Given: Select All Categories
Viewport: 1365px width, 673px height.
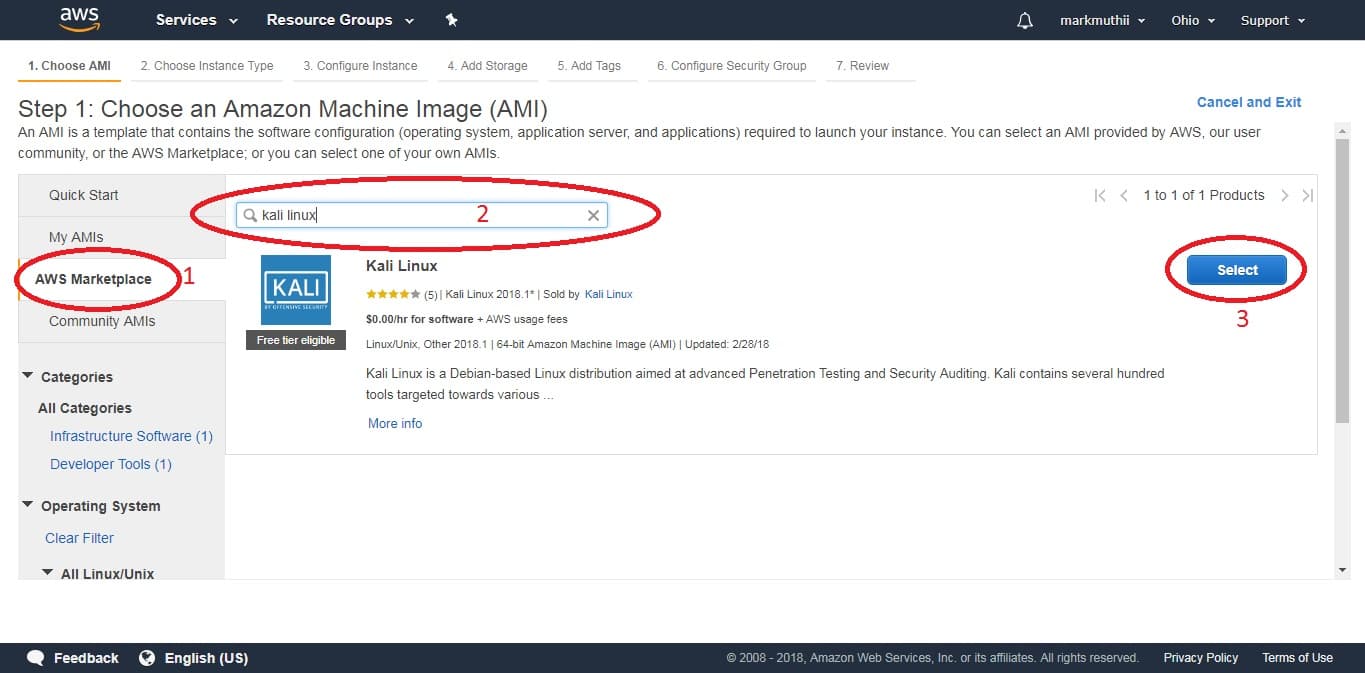Looking at the screenshot, I should click(x=85, y=408).
